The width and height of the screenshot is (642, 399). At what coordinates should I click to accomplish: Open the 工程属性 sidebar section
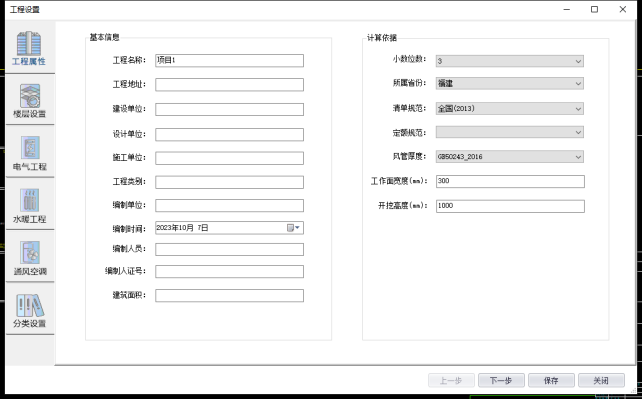coord(29,48)
